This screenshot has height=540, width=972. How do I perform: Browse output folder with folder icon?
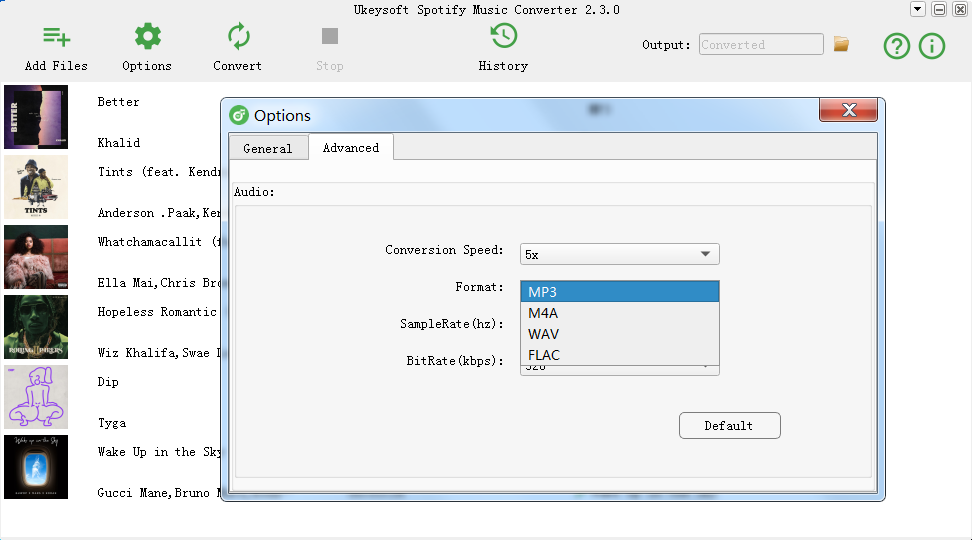[x=841, y=44]
